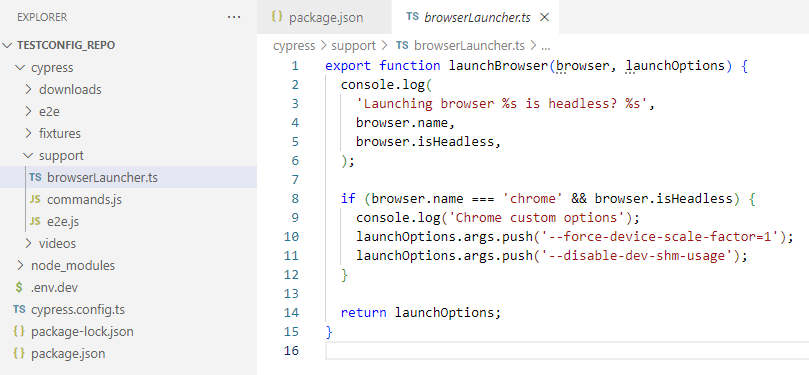Click 'browser.name,' on line 4
809x375 pixels.
(x=405, y=123)
